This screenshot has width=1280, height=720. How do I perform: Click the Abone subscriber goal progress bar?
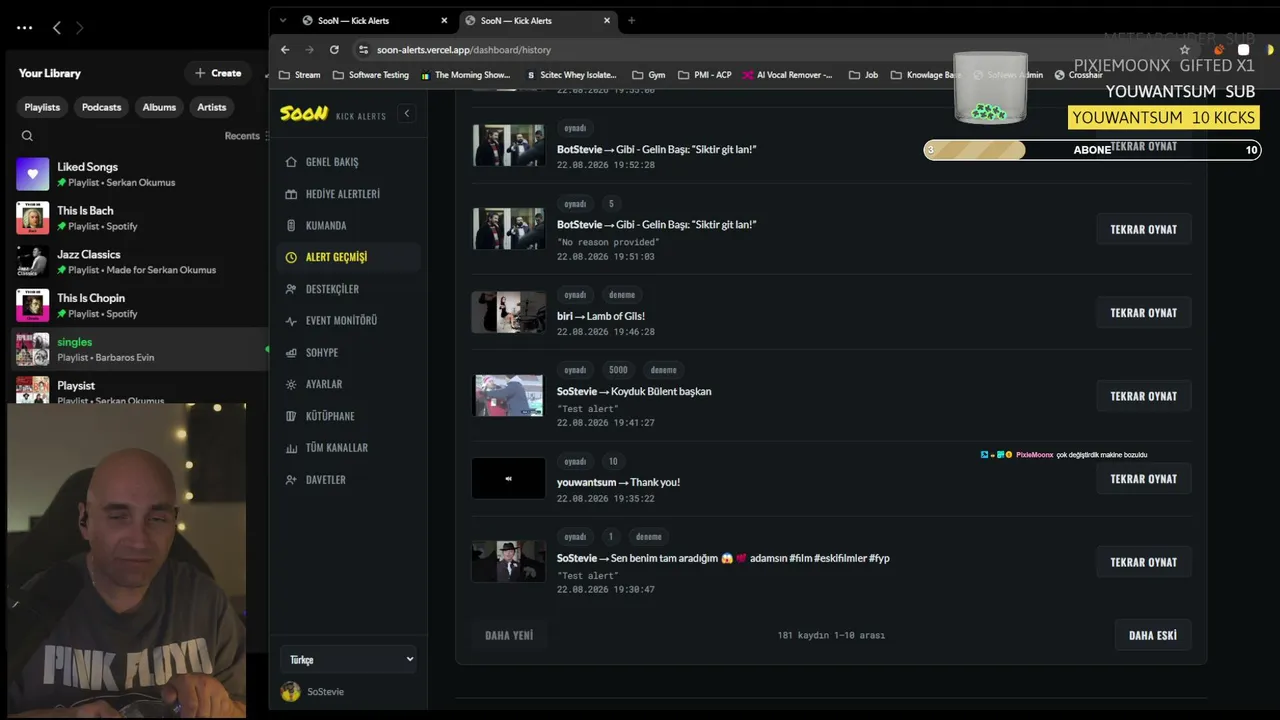tap(1092, 150)
